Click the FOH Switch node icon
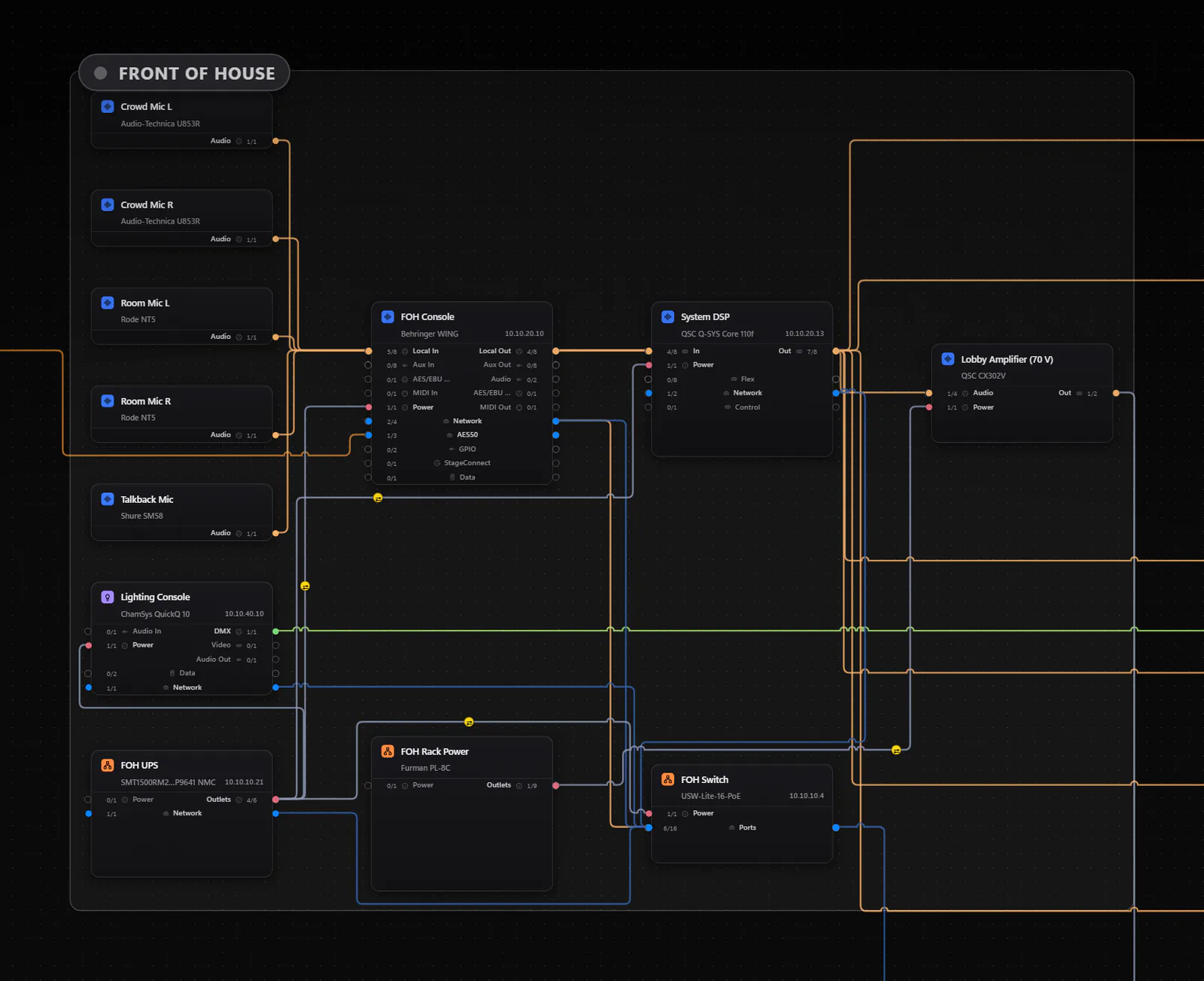 coord(667,779)
